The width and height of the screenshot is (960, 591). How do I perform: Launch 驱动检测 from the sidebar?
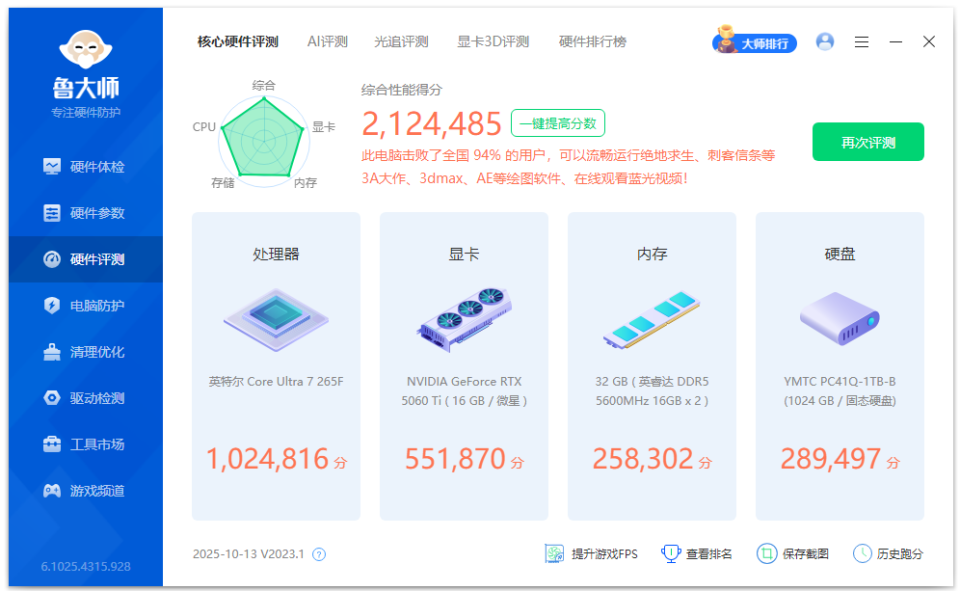pyautogui.click(x=85, y=398)
